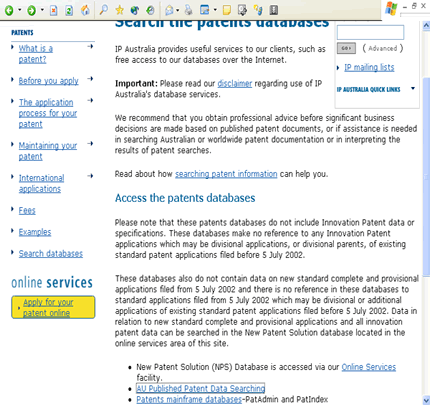Click the green Back arrow button
430x406 pixels.
9,11
